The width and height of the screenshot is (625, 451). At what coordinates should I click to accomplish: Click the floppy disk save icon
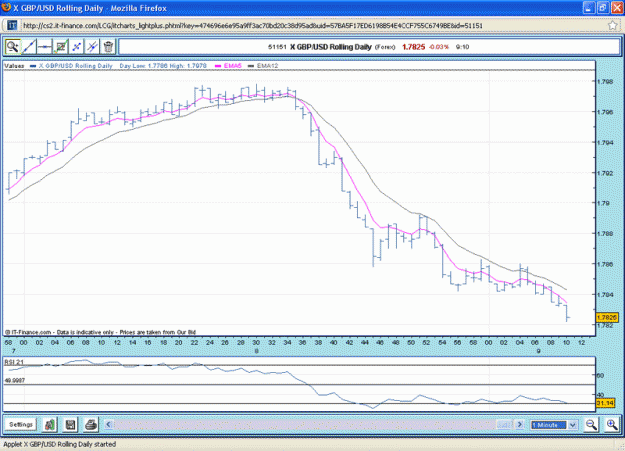click(x=71, y=424)
